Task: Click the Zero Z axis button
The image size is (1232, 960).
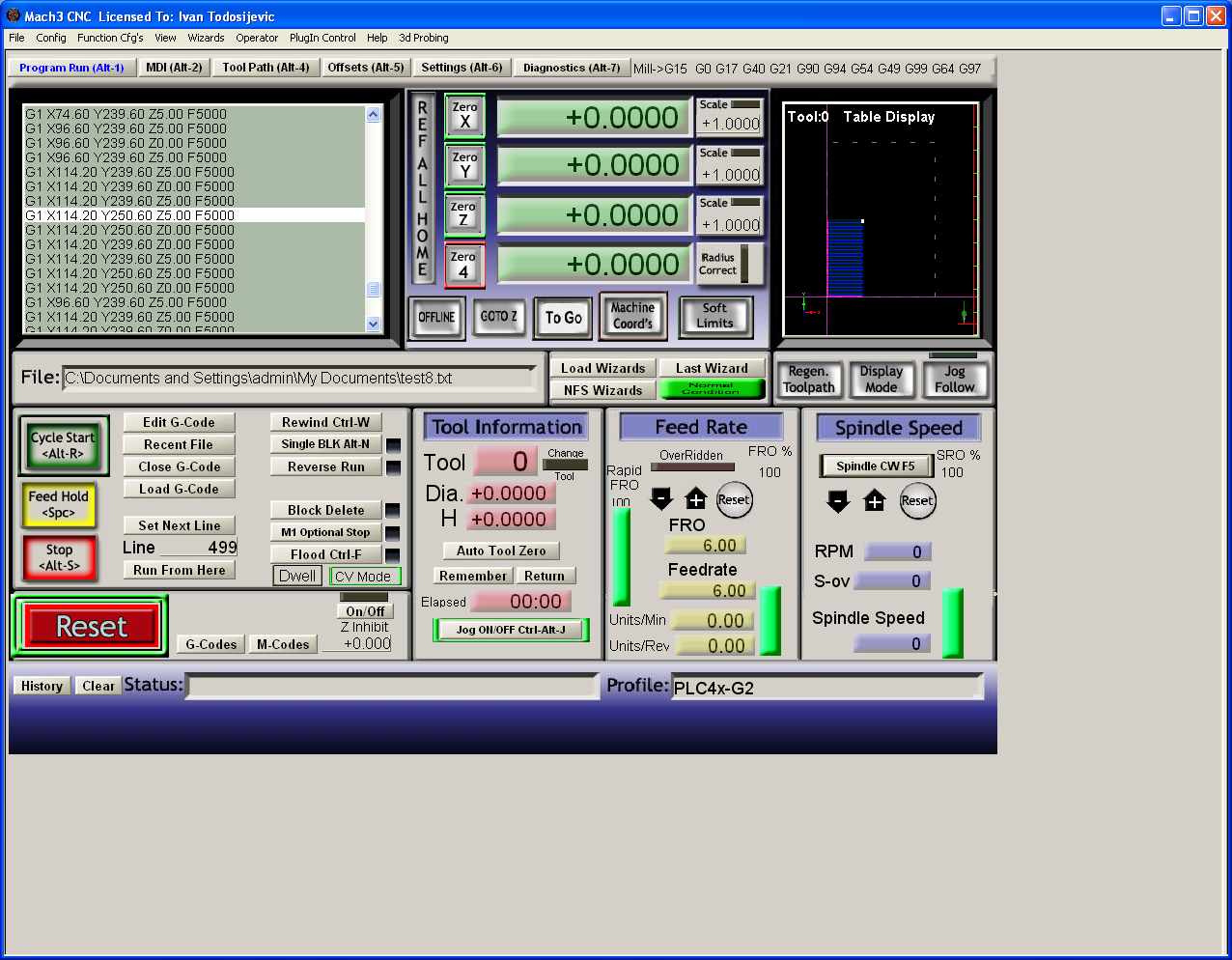Action: coord(463,214)
